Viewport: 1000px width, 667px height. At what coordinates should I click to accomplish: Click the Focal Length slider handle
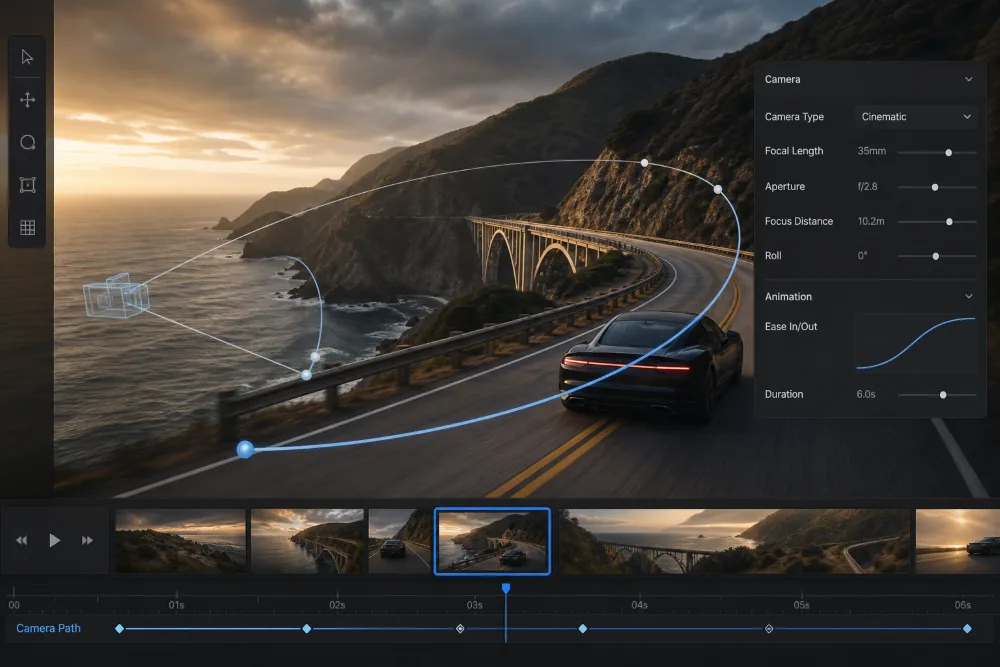click(x=948, y=152)
